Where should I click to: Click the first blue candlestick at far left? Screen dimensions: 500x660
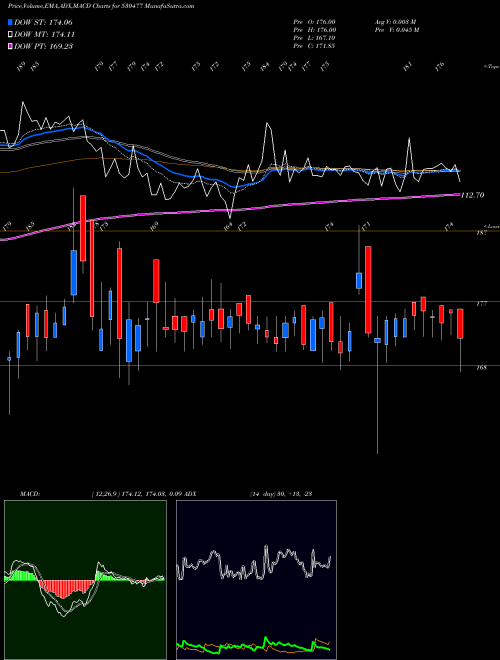(9, 359)
